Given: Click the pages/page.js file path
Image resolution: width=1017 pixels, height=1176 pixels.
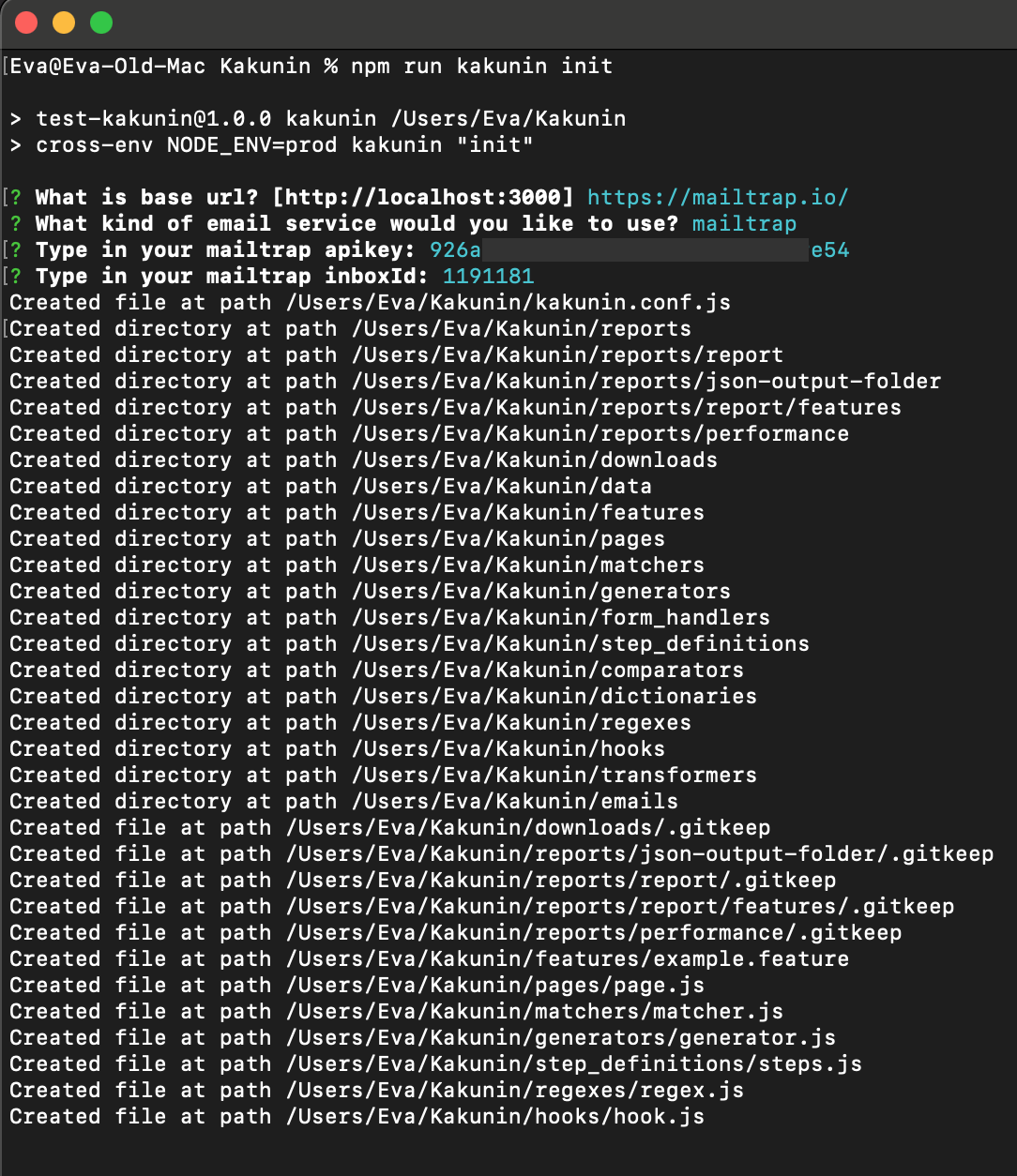Looking at the screenshot, I should pos(495,986).
